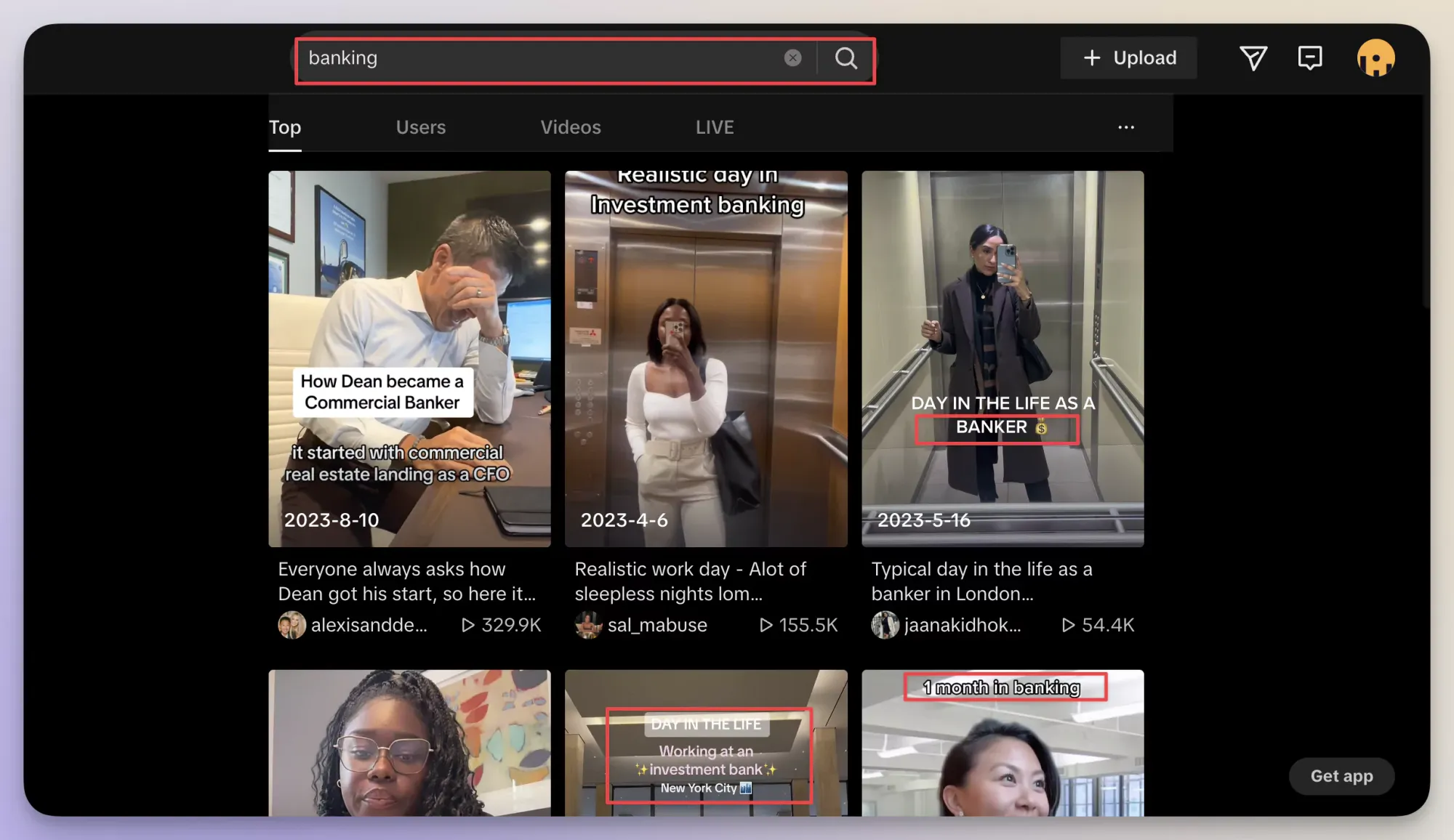Open the 1 month in banking video

tap(1003, 743)
